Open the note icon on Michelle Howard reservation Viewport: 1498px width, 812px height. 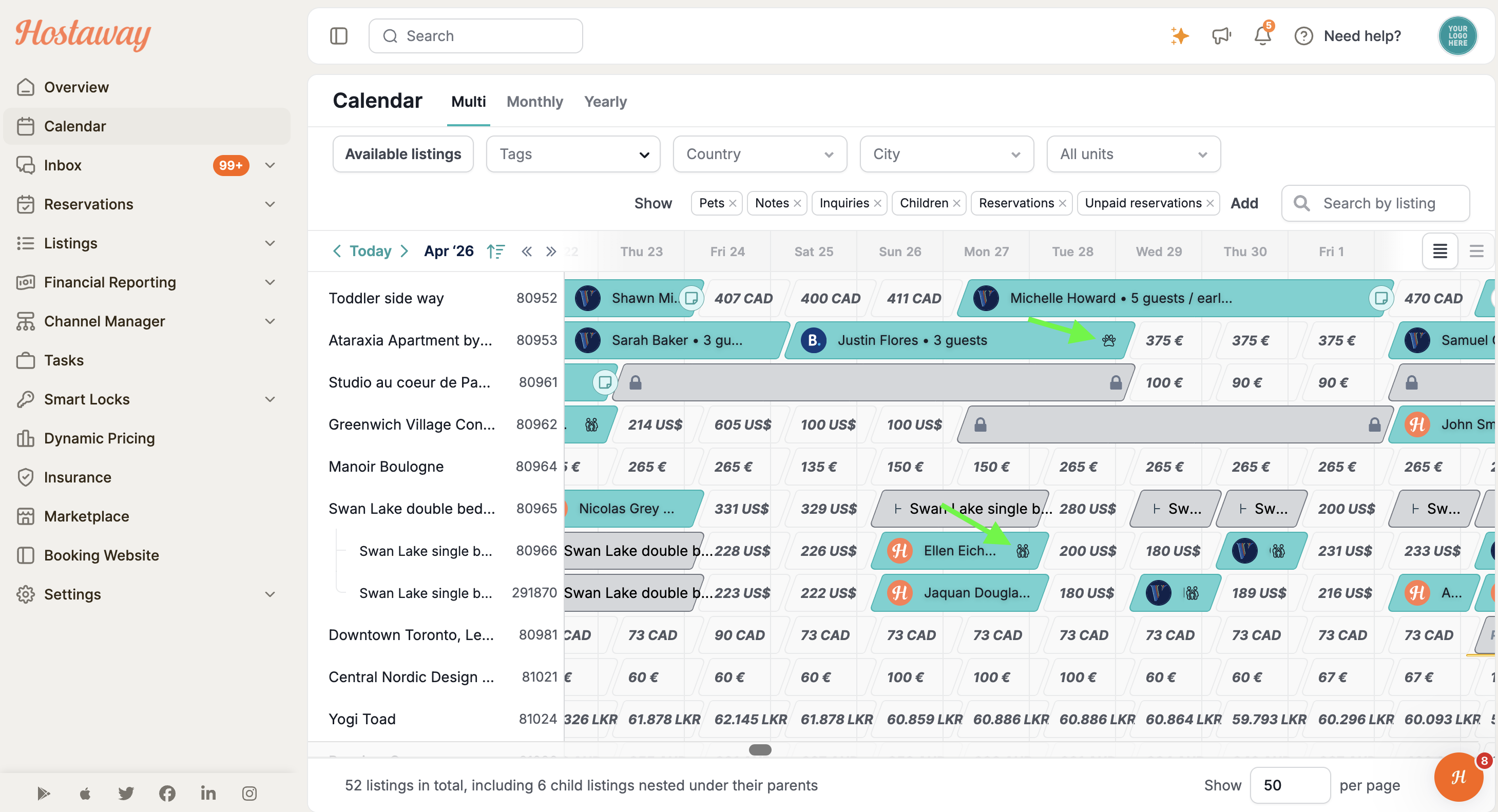click(1380, 298)
